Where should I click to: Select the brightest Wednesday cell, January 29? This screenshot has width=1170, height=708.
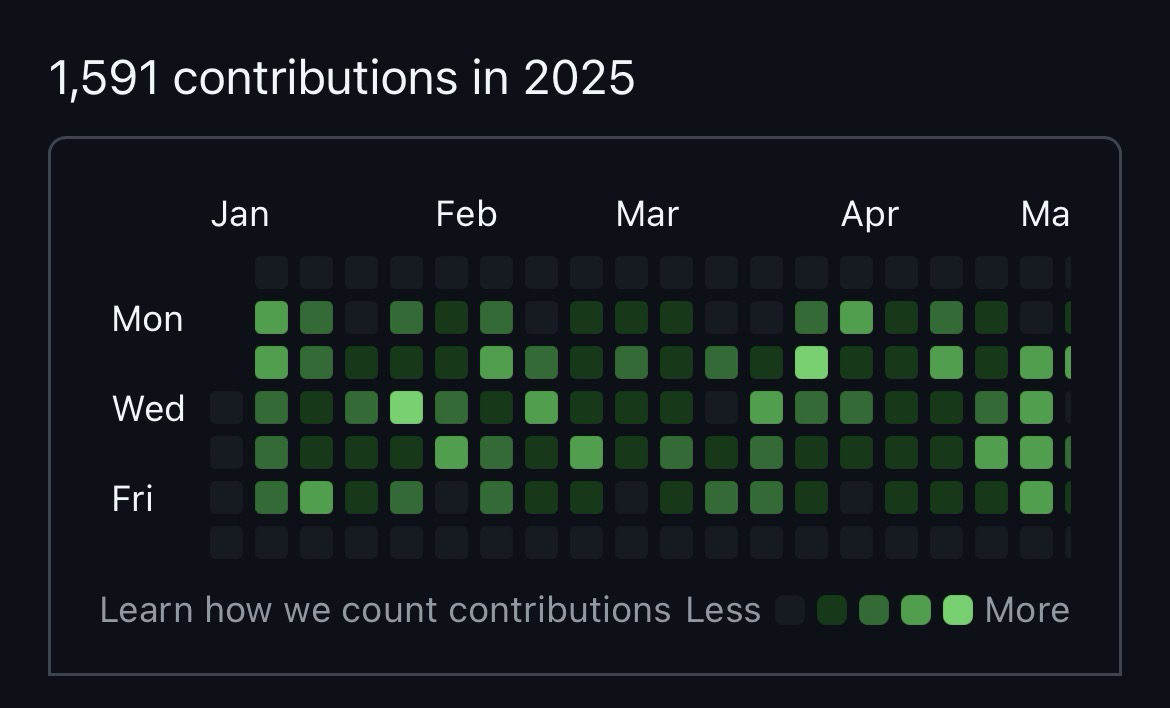(406, 407)
